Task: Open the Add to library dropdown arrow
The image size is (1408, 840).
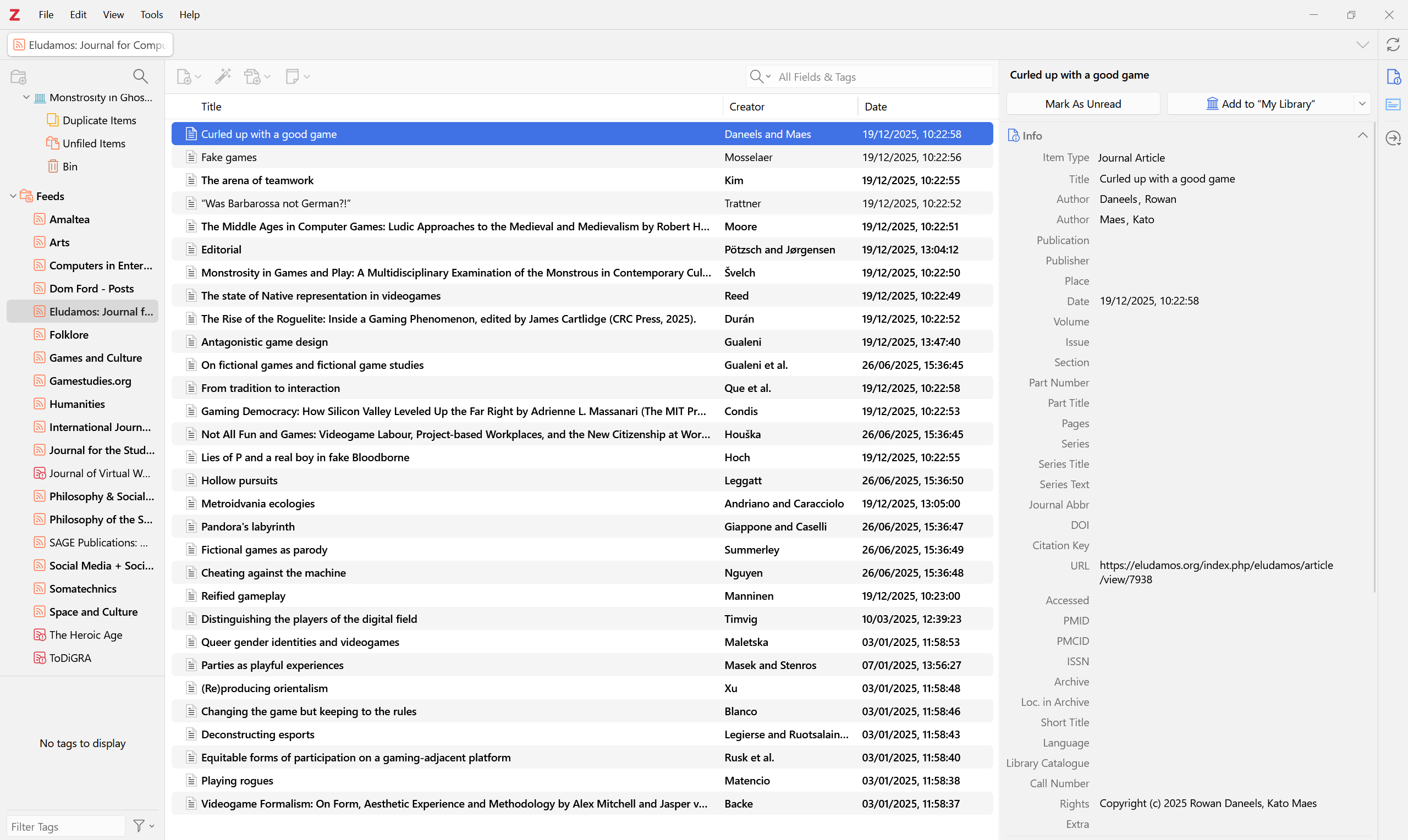Action: tap(1362, 103)
